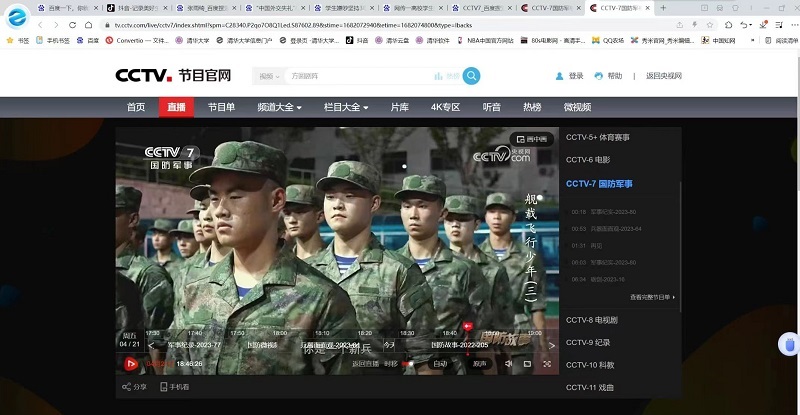This screenshot has width=800, height=415.
Task: Open 查看完整节目单 full schedule link
Action: coord(652,297)
